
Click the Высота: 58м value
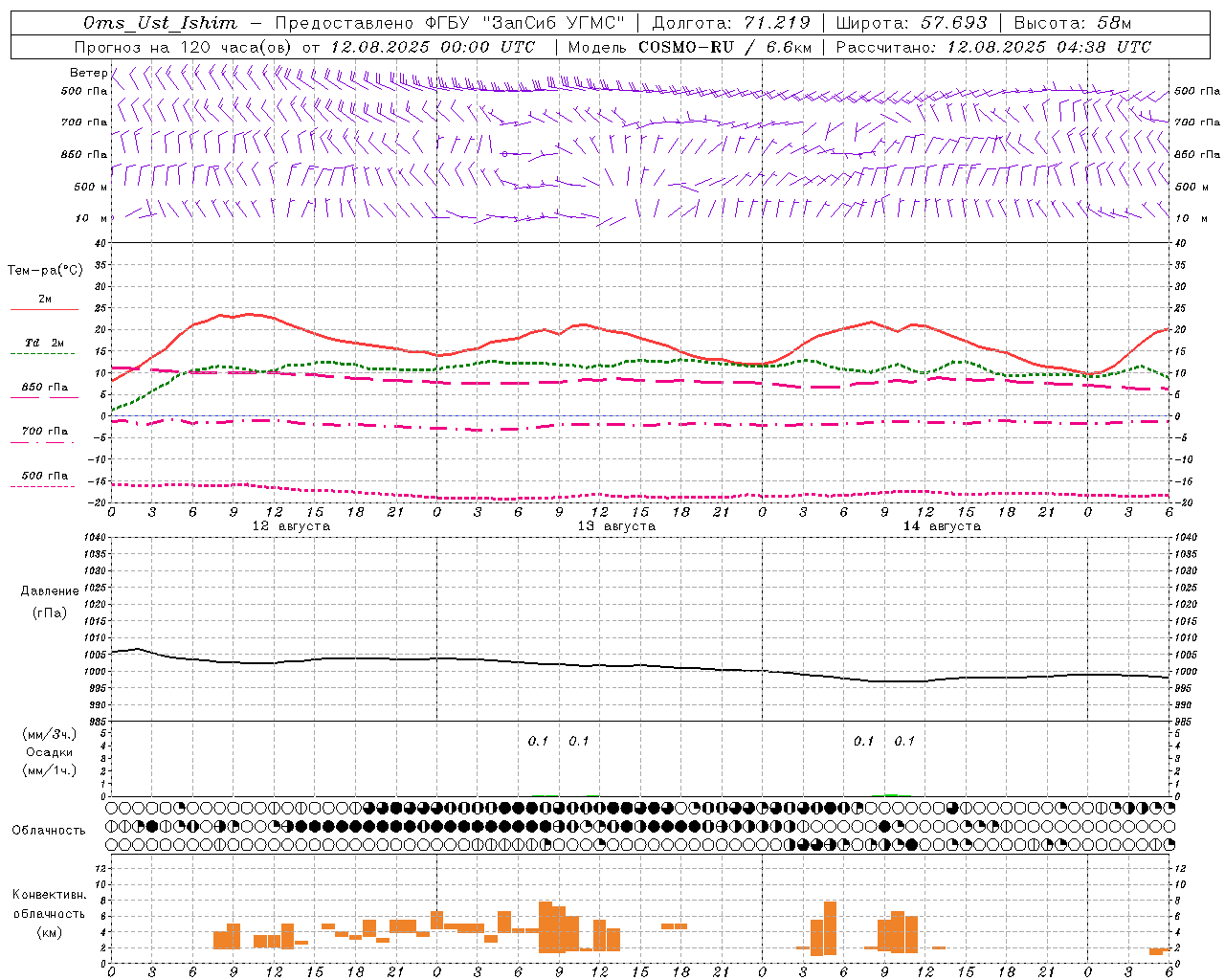1072,23
